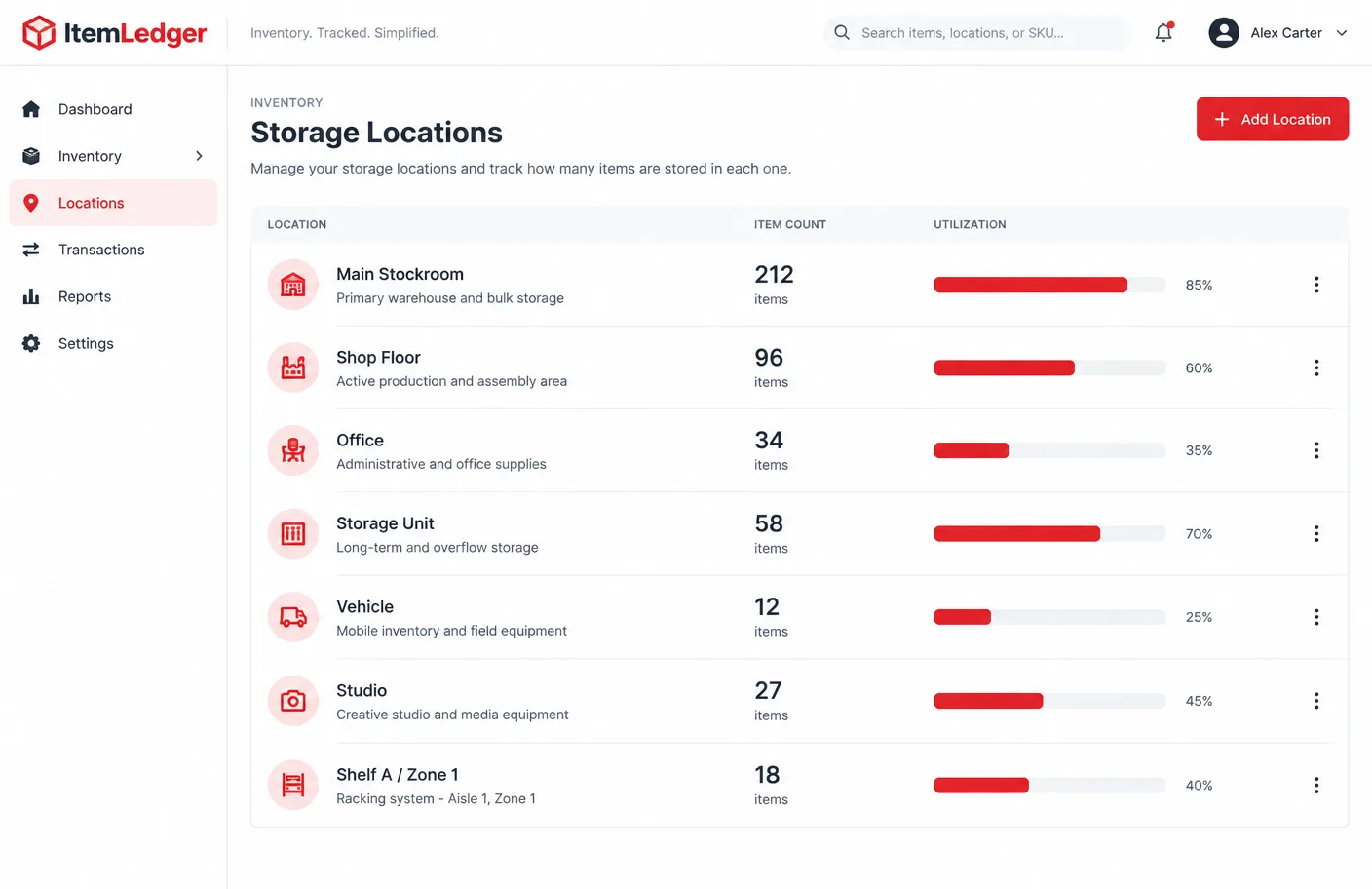
Task: Open Settings in the sidebar
Action: click(113, 343)
